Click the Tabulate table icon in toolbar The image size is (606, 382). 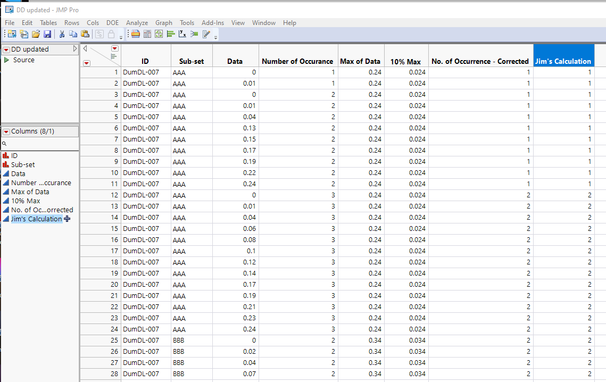pos(147,34)
